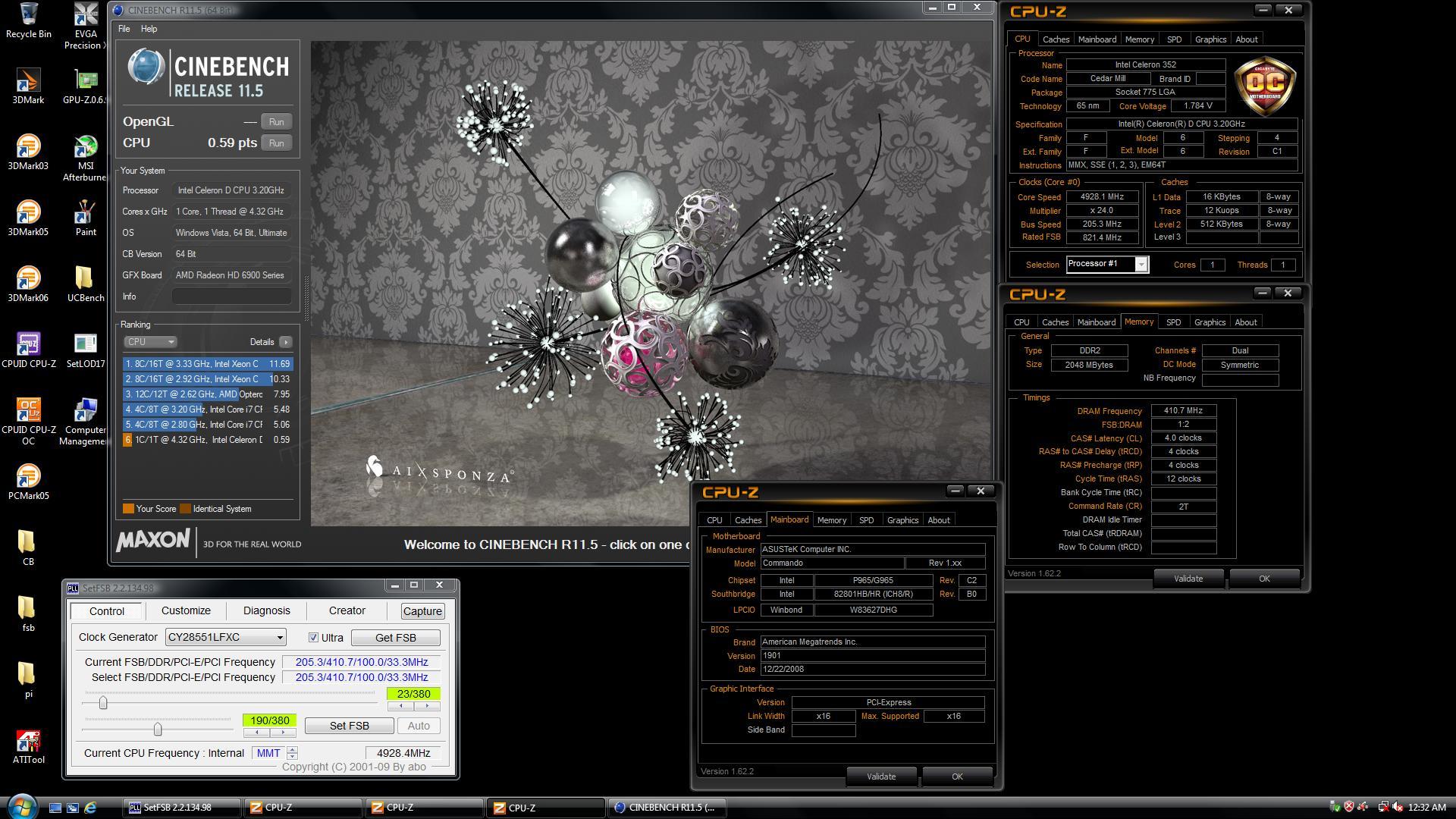Click the Show Desktop quick launch icon

pos(55,808)
